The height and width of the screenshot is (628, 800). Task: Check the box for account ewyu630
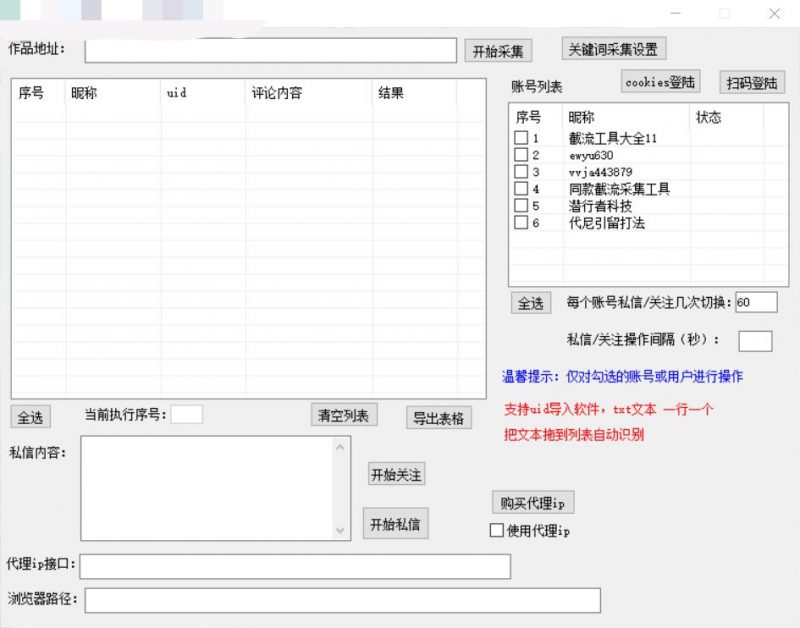click(521, 155)
